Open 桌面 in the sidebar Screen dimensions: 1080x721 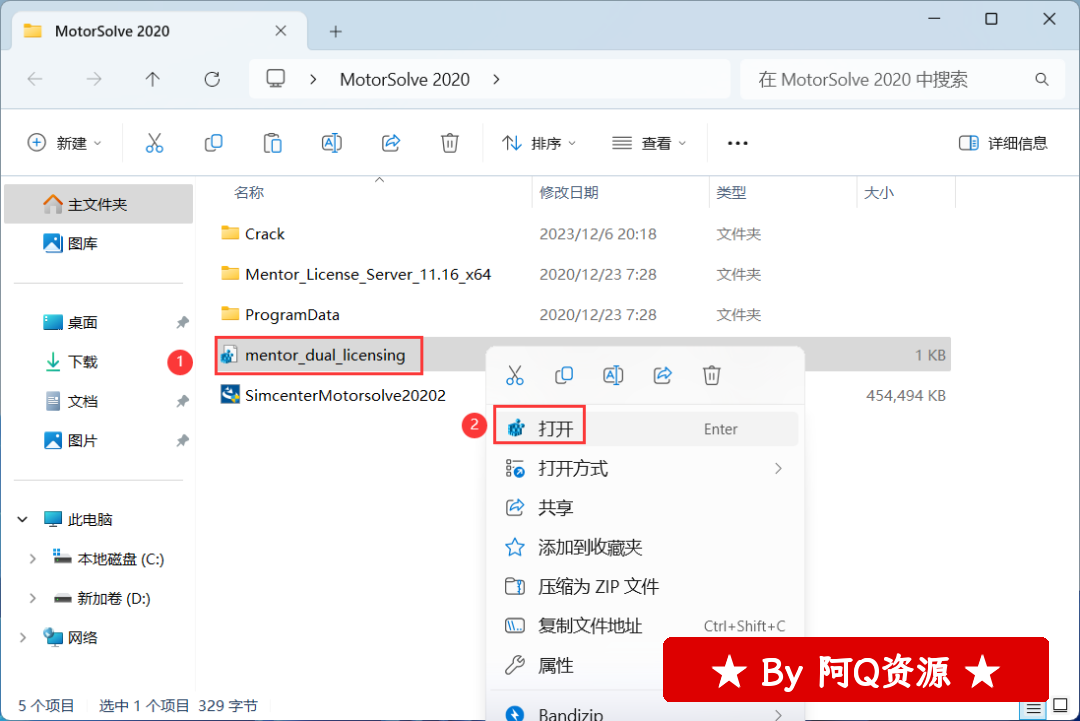click(98, 322)
